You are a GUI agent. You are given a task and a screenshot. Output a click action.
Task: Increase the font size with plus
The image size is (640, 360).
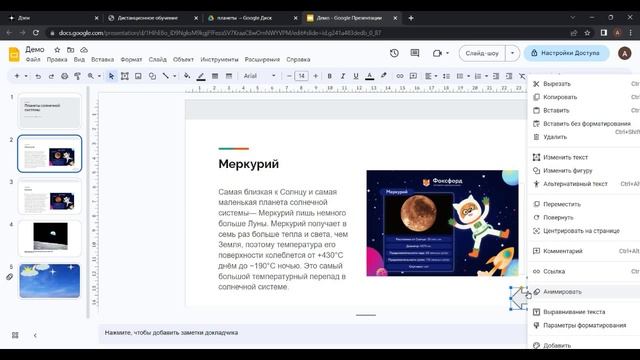tap(315, 76)
